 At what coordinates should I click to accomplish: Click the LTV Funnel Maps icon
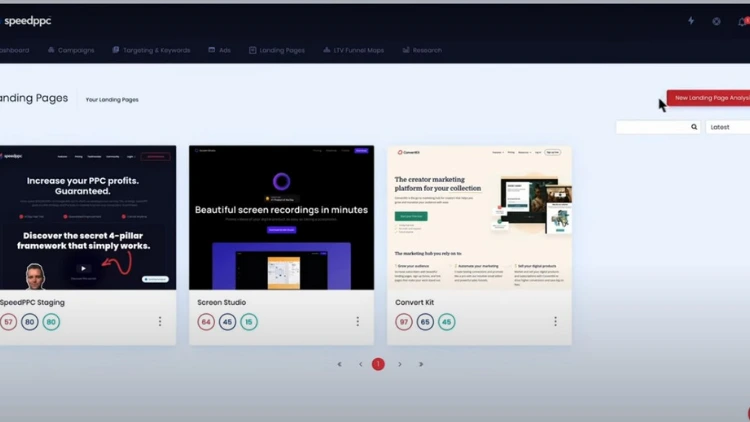[327, 50]
